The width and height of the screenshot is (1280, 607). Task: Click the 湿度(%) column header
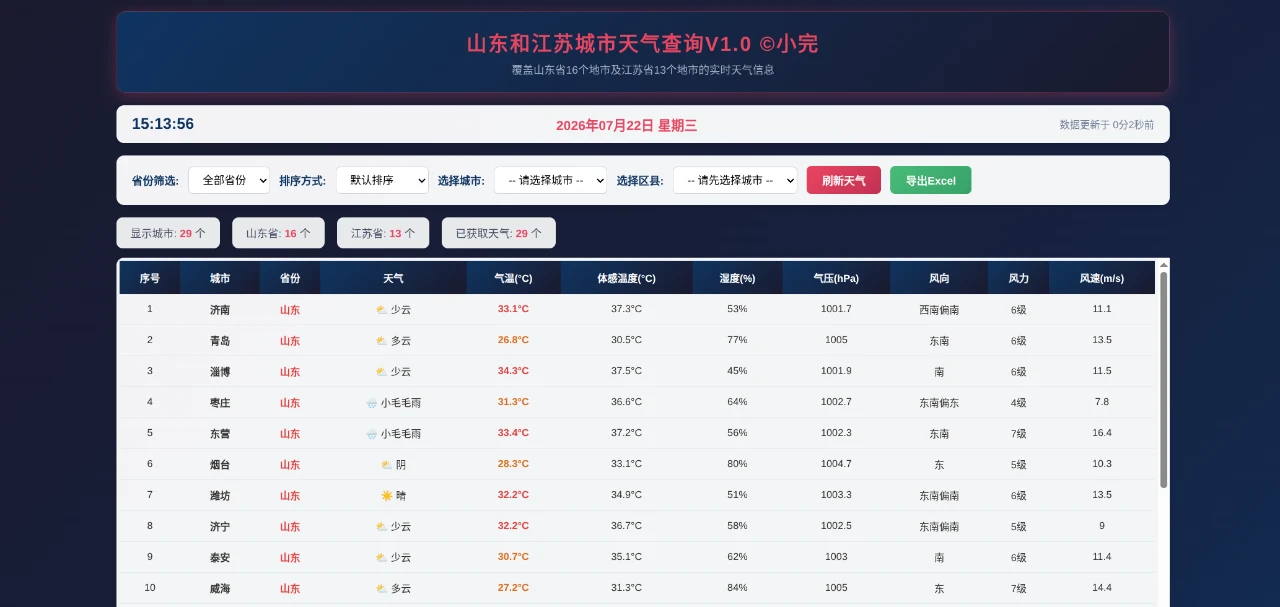click(737, 278)
